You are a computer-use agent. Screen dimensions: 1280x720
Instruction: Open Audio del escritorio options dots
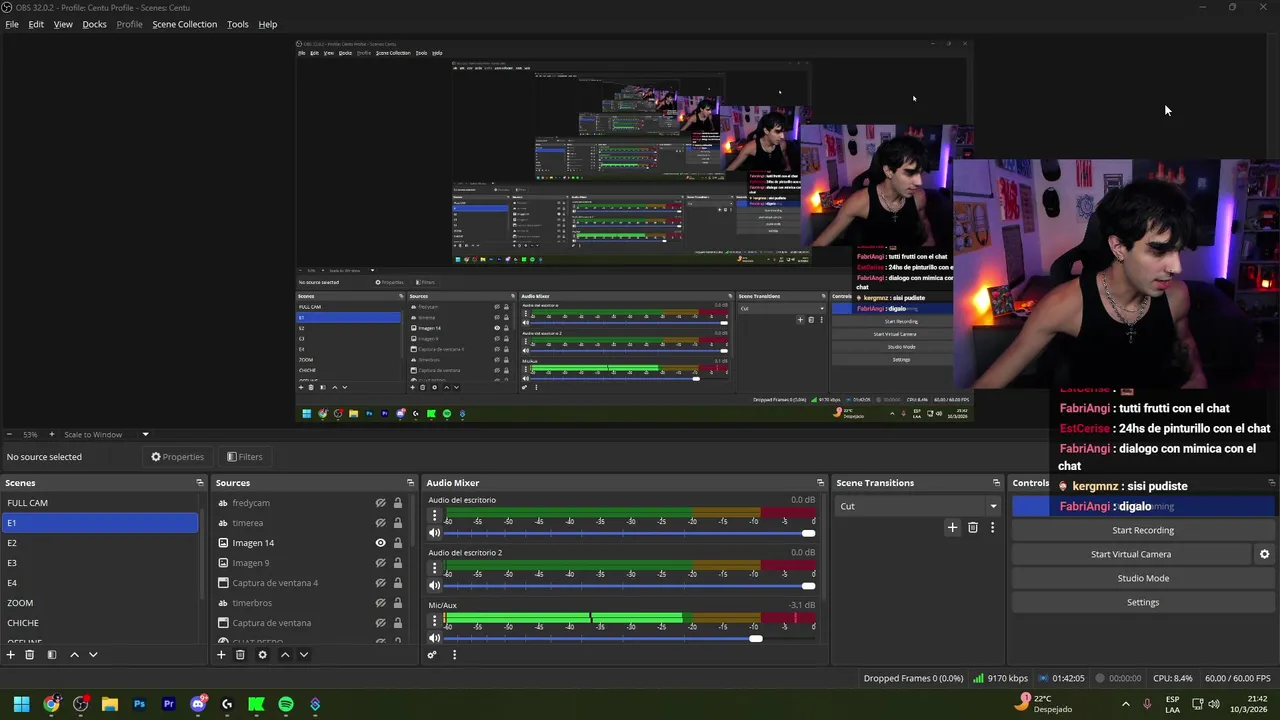pos(434,516)
